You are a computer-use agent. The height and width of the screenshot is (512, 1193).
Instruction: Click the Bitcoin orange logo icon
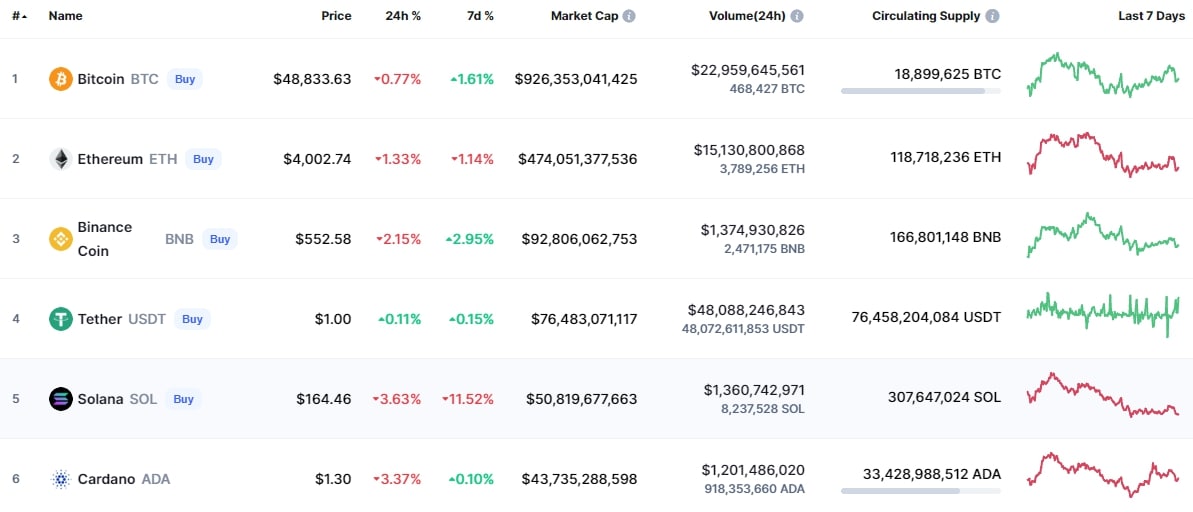[61, 78]
